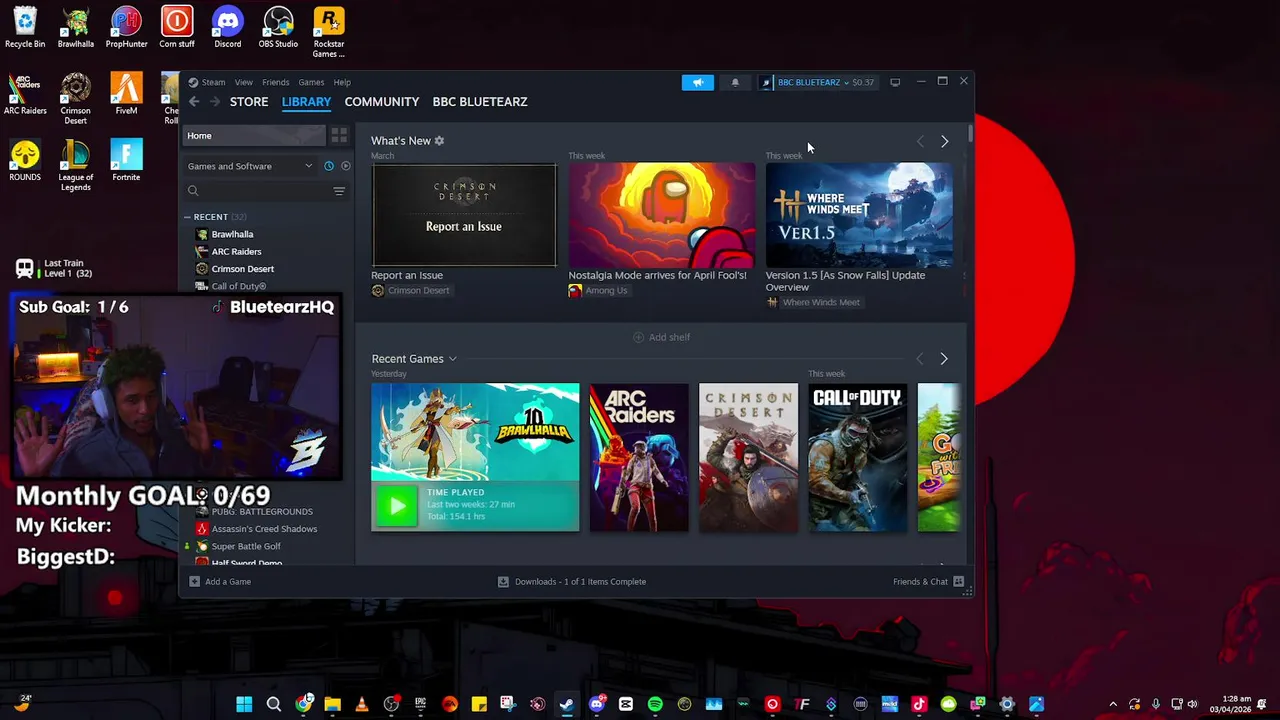Show next Recent Games arrow
The image size is (1280, 720).
pyautogui.click(x=943, y=359)
